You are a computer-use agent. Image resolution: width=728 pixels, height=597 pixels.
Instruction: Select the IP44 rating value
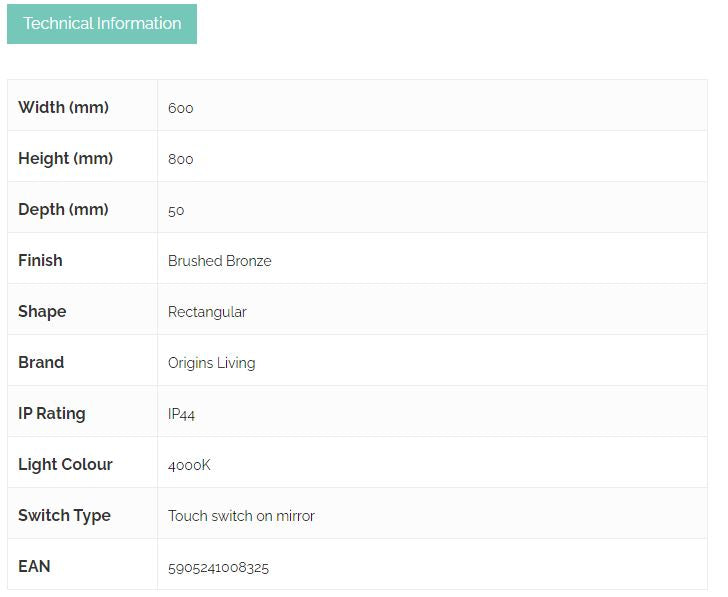pyautogui.click(x=181, y=414)
